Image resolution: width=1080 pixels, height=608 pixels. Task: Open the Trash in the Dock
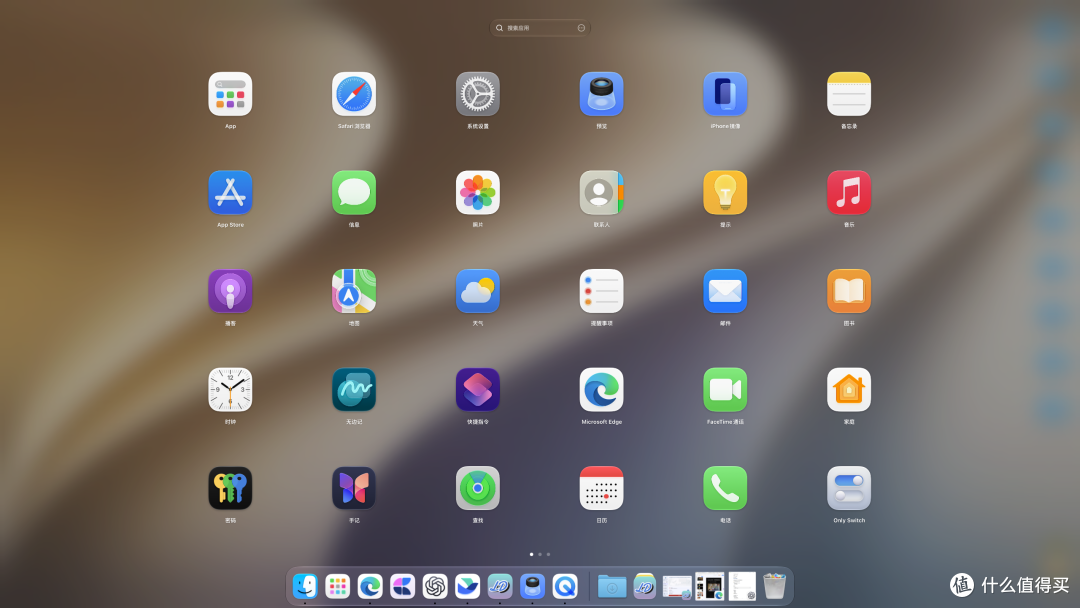click(x=774, y=586)
